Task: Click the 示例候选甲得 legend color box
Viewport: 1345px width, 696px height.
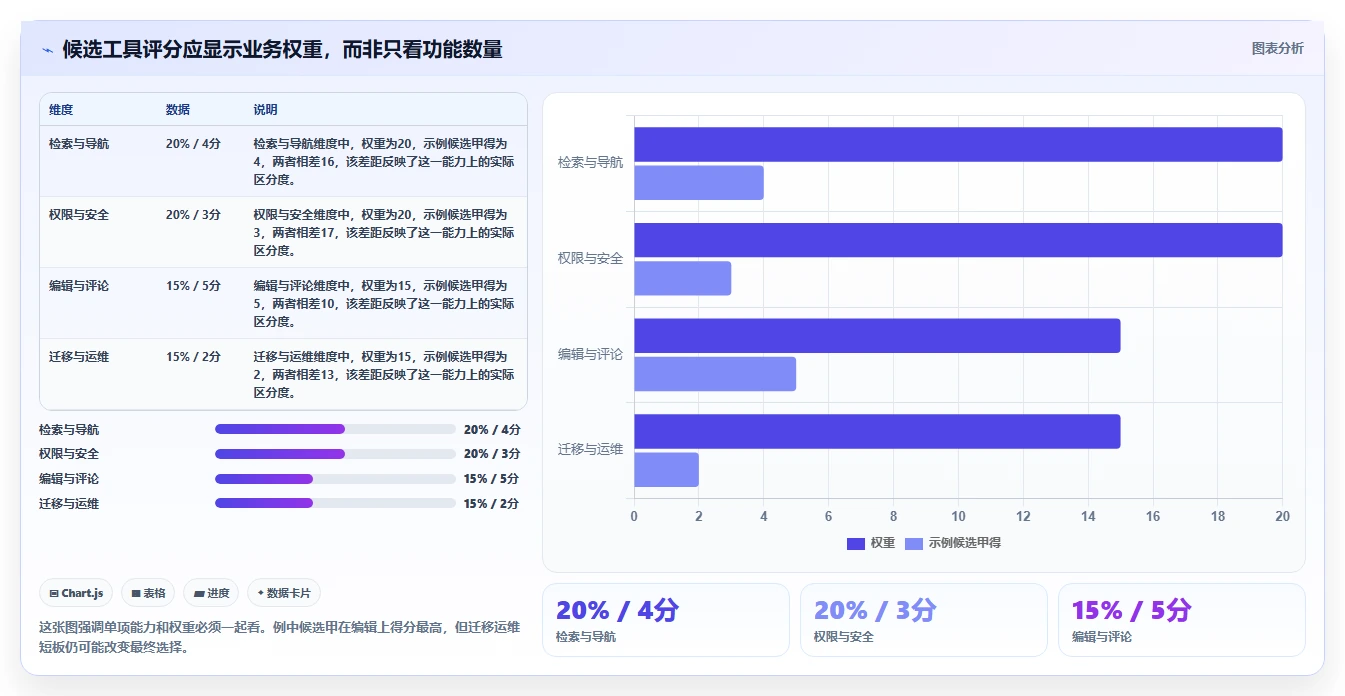Action: [914, 544]
